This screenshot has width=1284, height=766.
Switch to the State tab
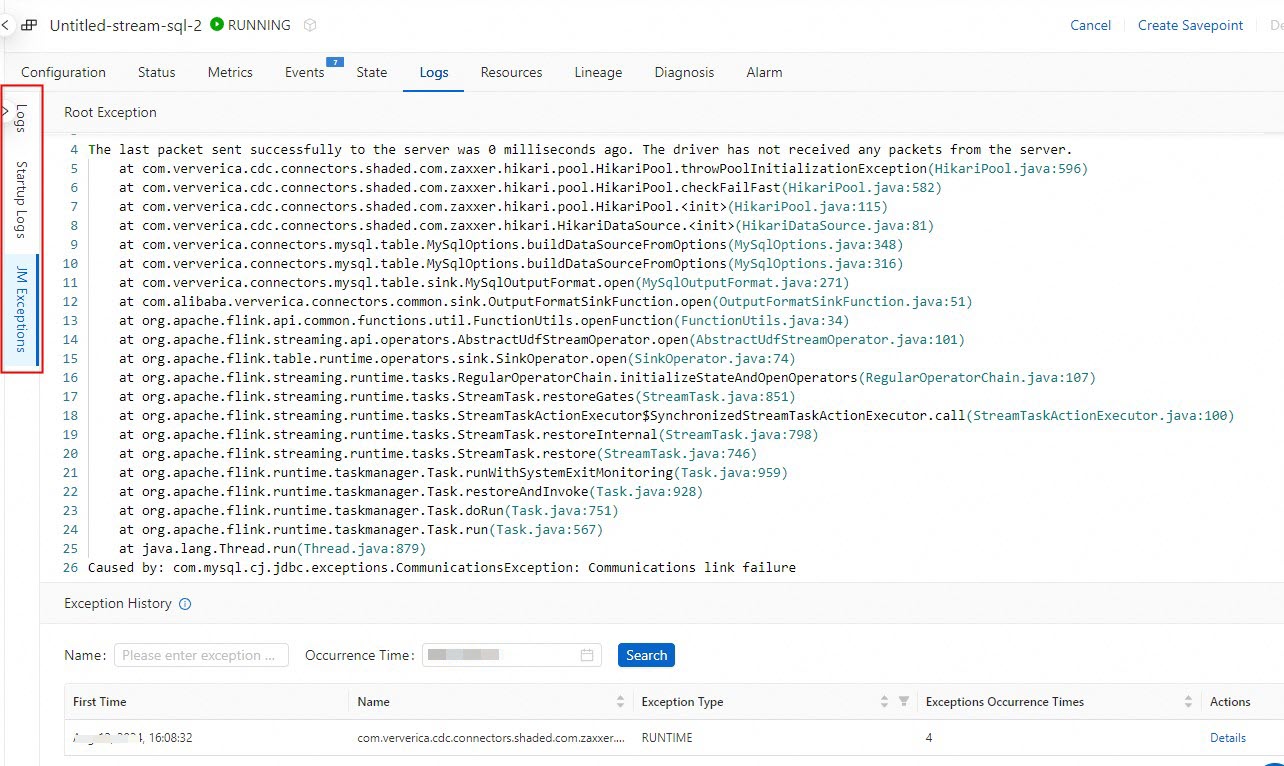(372, 72)
